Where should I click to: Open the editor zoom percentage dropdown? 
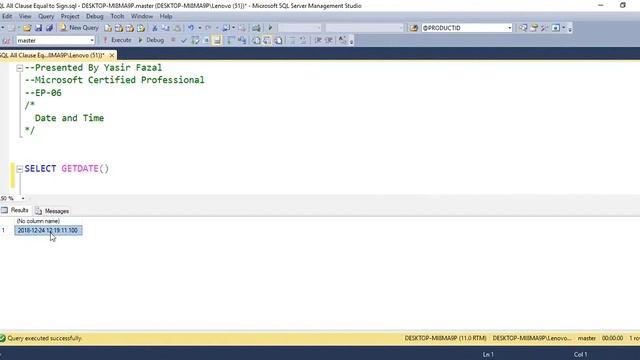(x=23, y=198)
